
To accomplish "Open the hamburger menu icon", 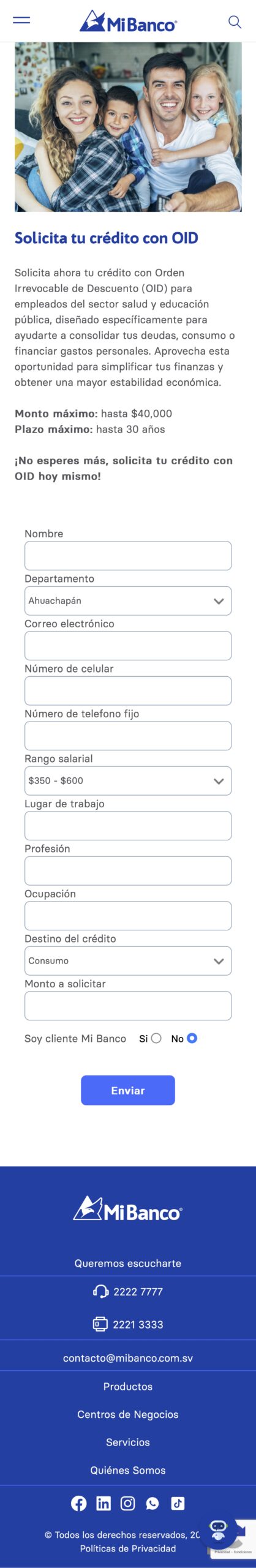I will click(x=21, y=20).
